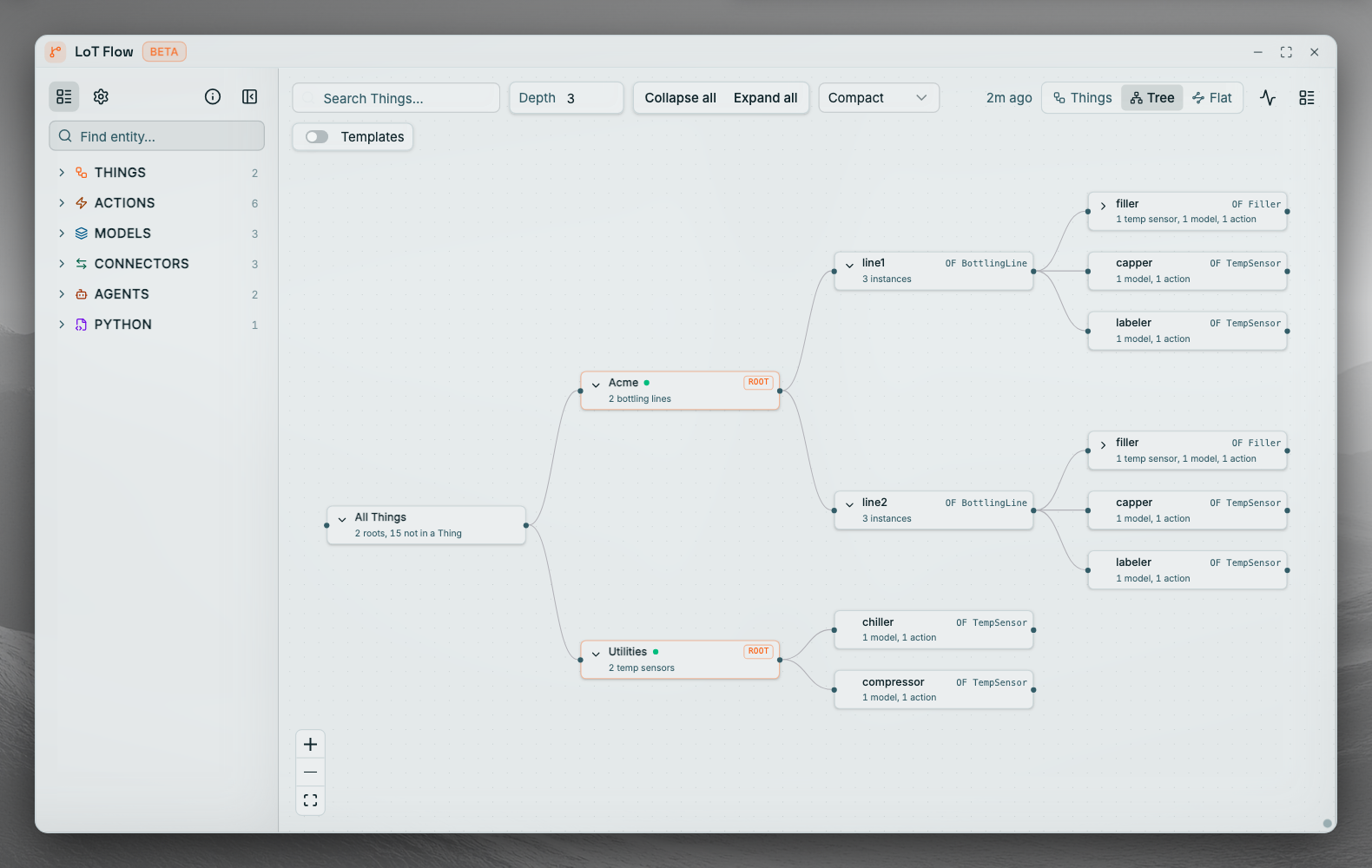Click the Flat view icon

(1198, 98)
